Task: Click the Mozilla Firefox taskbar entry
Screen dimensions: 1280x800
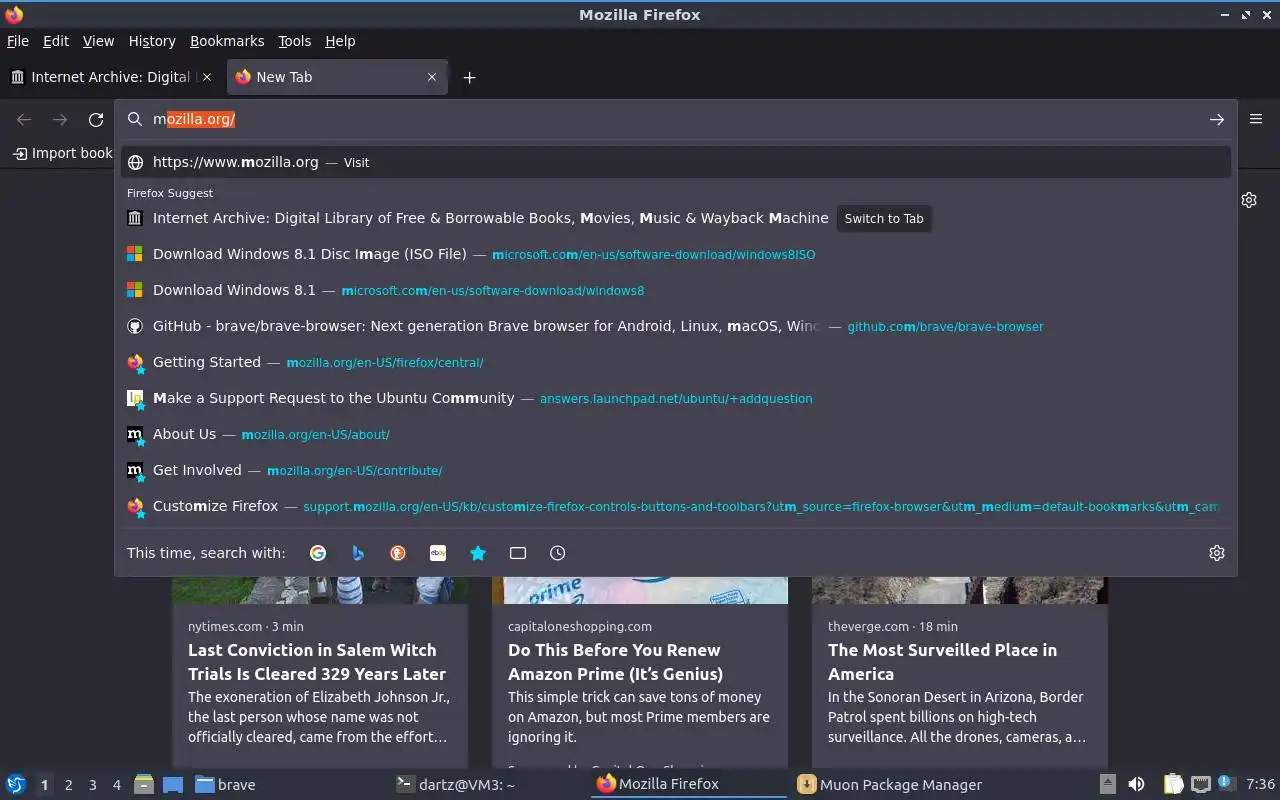Action: coord(690,785)
